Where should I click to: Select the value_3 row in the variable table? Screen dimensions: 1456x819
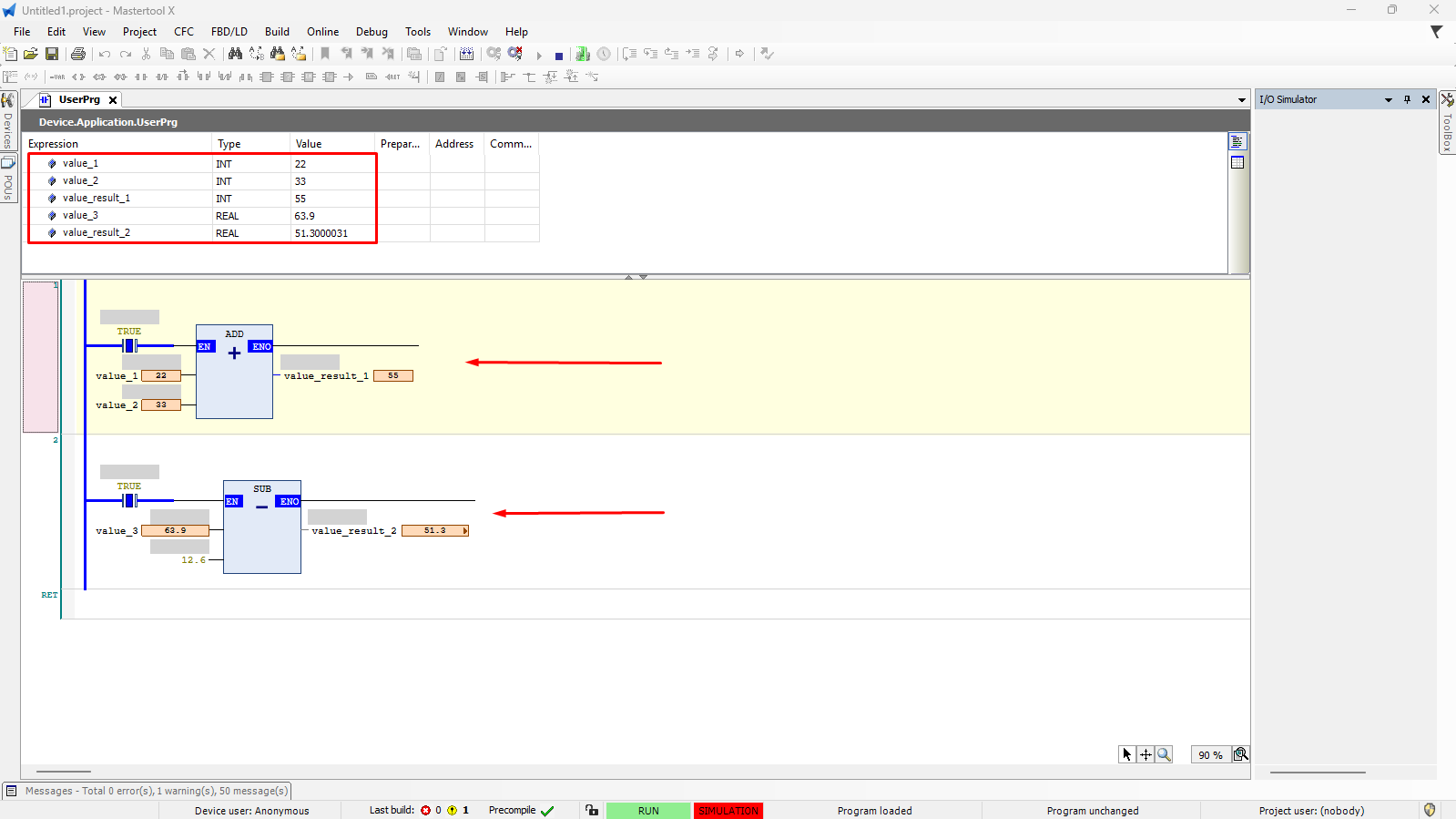click(x=80, y=216)
